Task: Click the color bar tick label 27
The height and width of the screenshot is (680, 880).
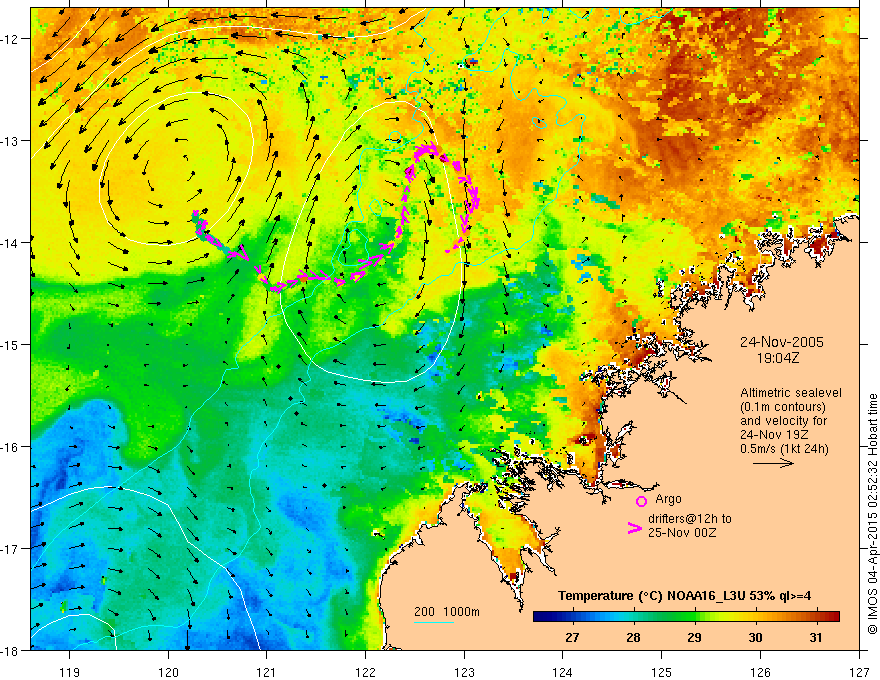Action: click(572, 637)
